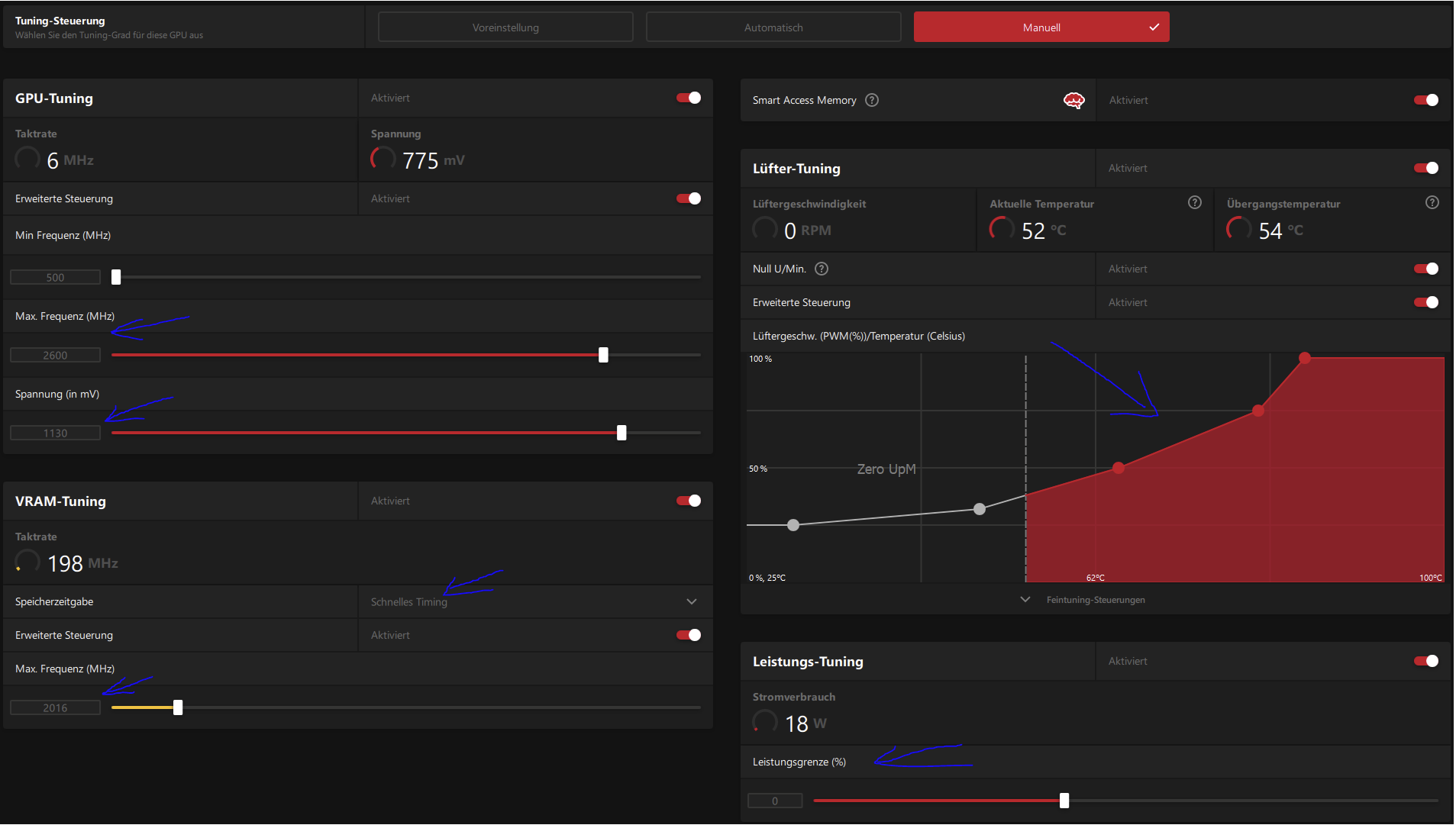Click the 6 MHz GPU clock reading

click(x=70, y=160)
